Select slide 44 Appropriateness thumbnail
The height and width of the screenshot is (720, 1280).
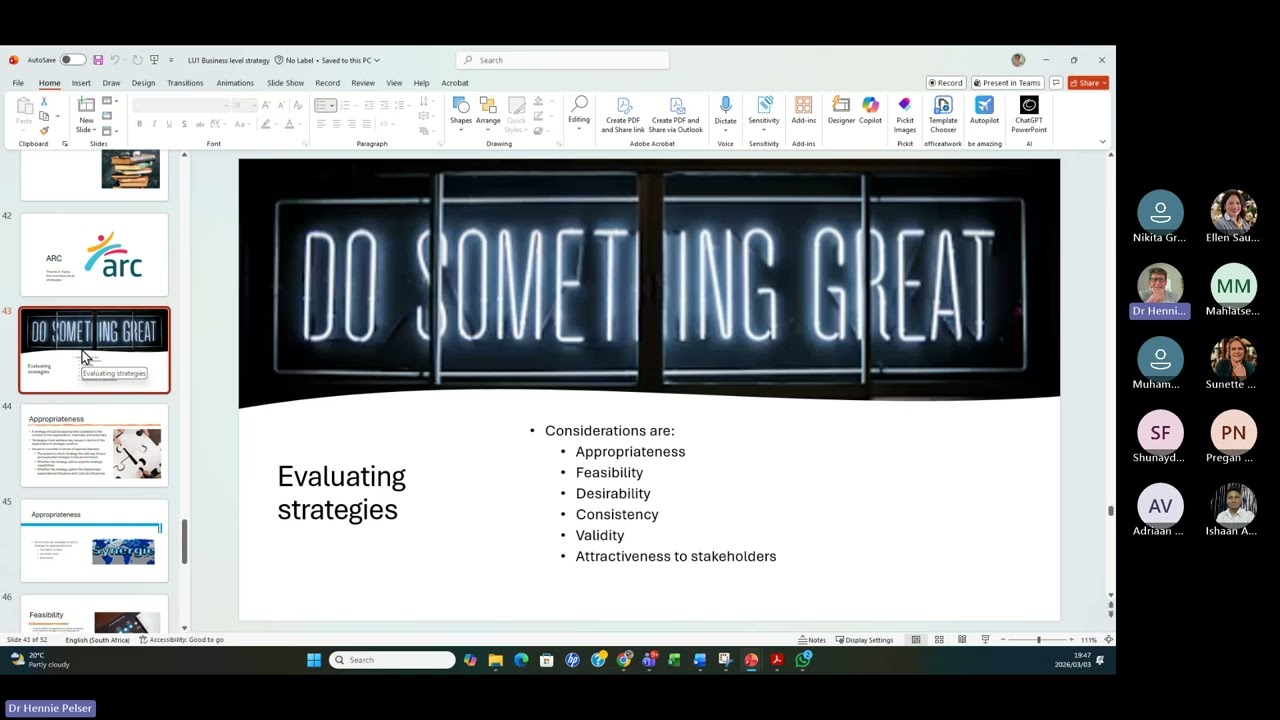[94, 446]
